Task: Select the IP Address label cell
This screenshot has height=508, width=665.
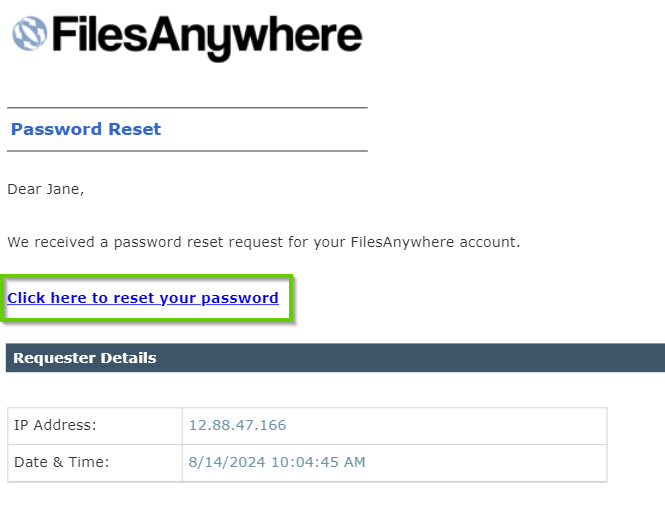Action: [x=95, y=426]
